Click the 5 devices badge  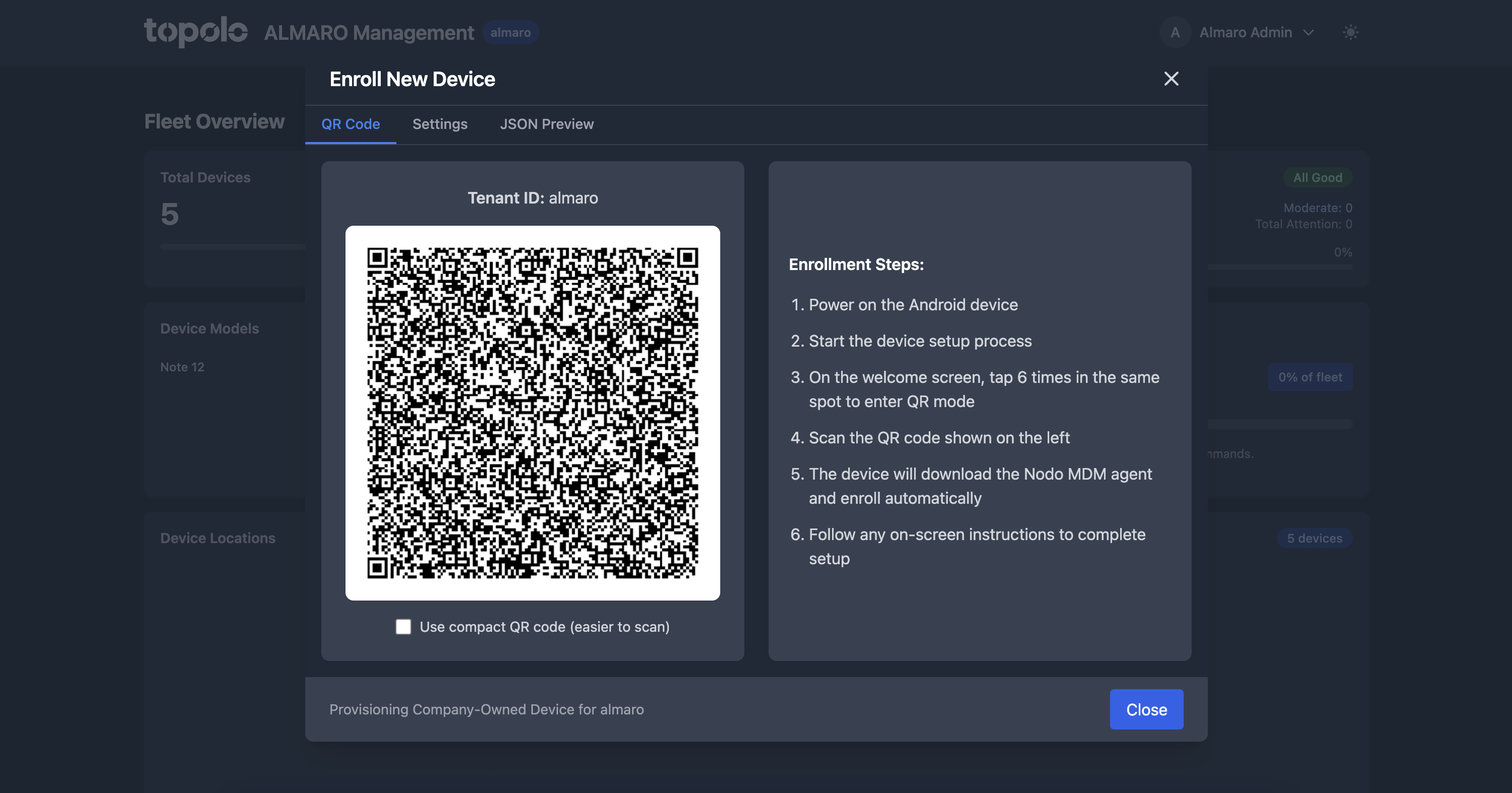[1314, 538]
